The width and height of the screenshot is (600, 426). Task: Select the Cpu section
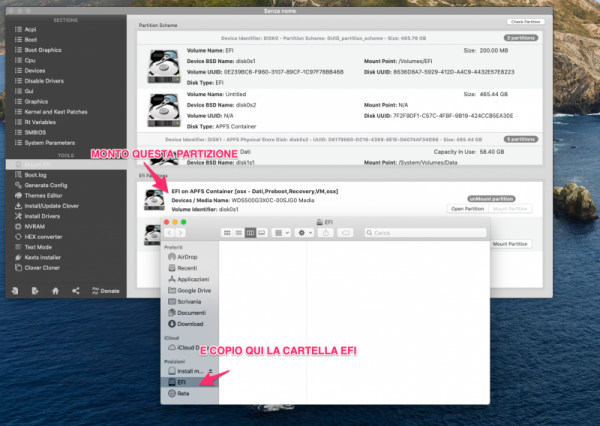(x=30, y=60)
